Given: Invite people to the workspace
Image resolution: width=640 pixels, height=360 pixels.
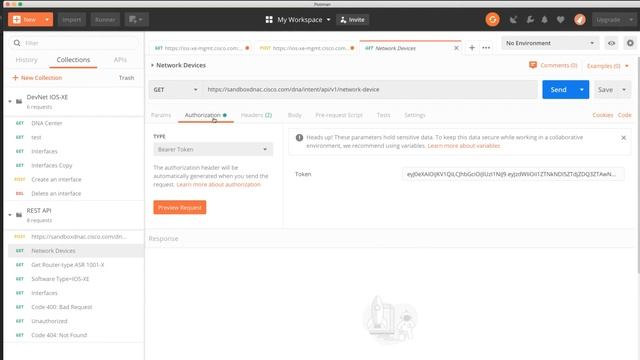Looking at the screenshot, I should point(352,20).
